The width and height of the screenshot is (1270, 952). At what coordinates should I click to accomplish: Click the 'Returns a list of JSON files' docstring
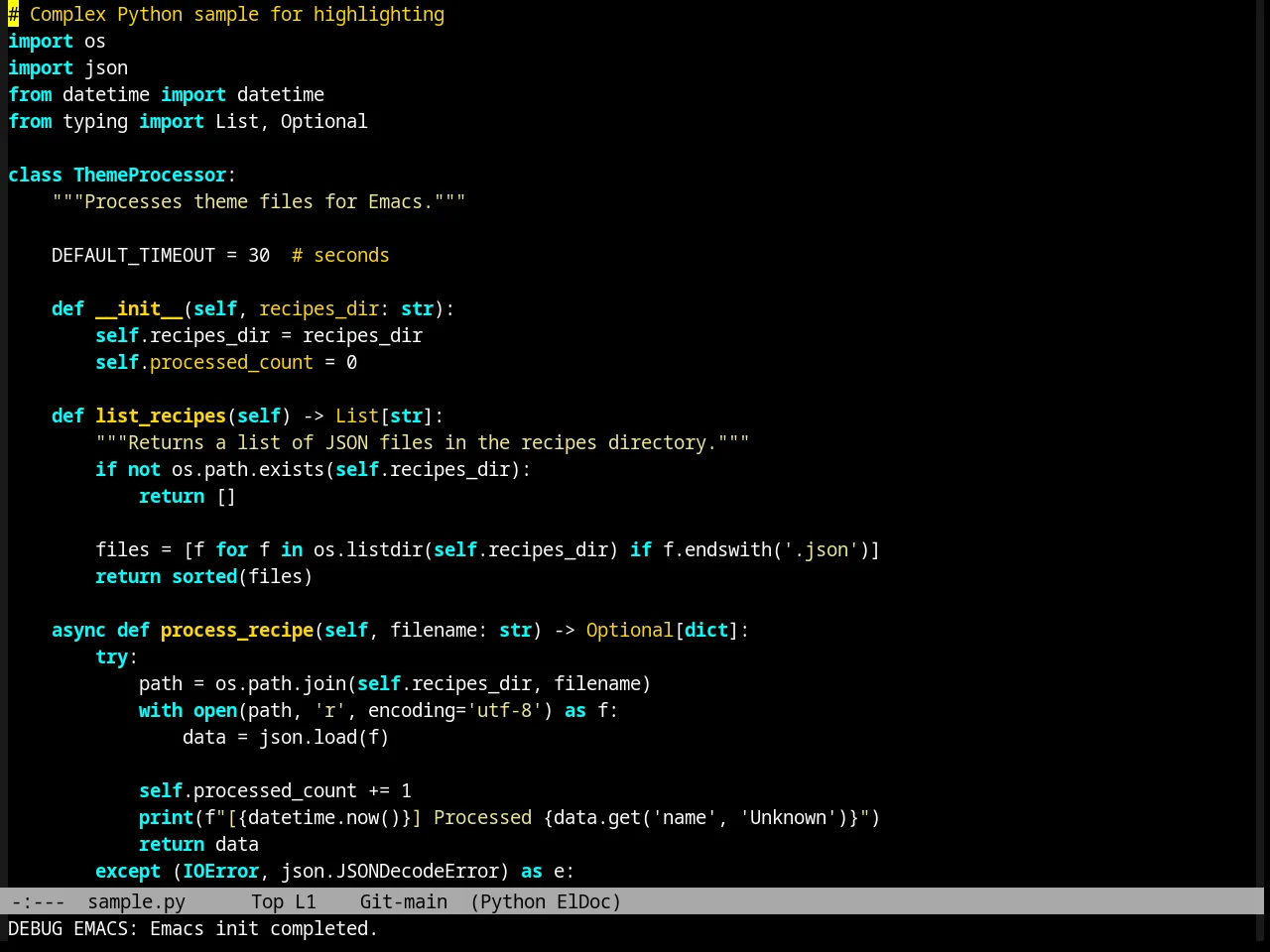423,442
